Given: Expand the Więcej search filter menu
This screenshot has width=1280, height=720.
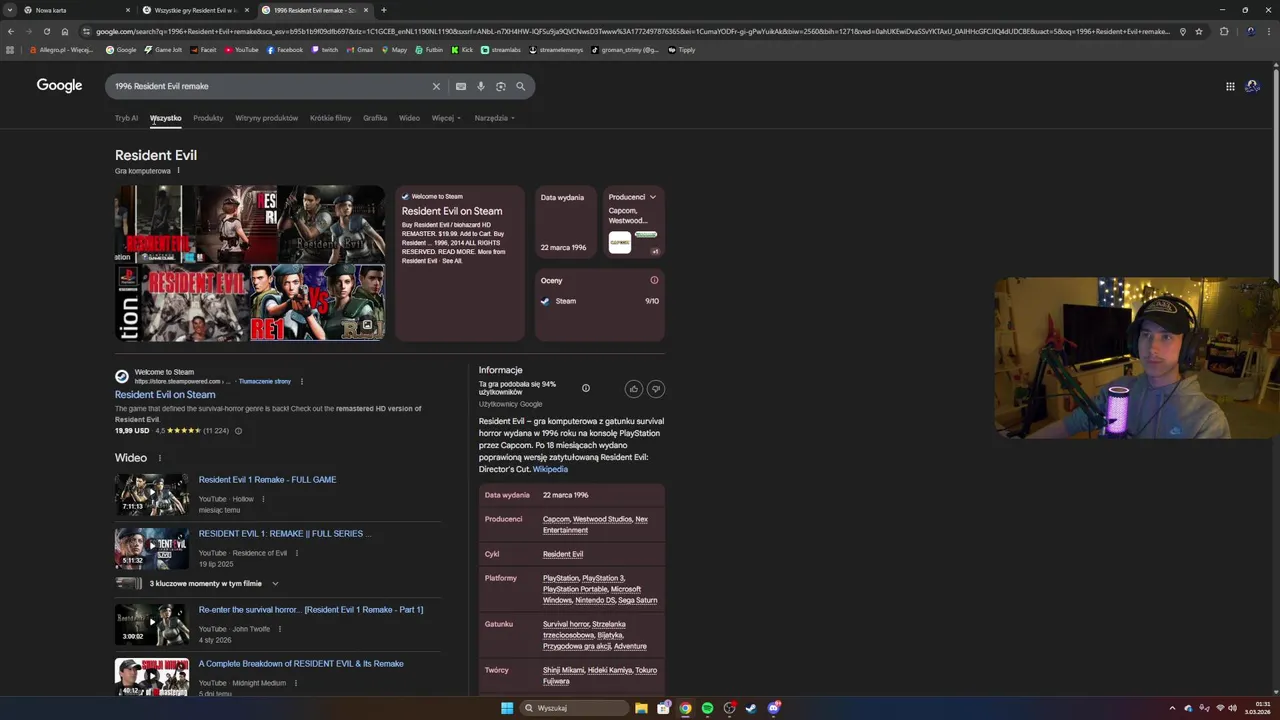Looking at the screenshot, I should pos(446,118).
